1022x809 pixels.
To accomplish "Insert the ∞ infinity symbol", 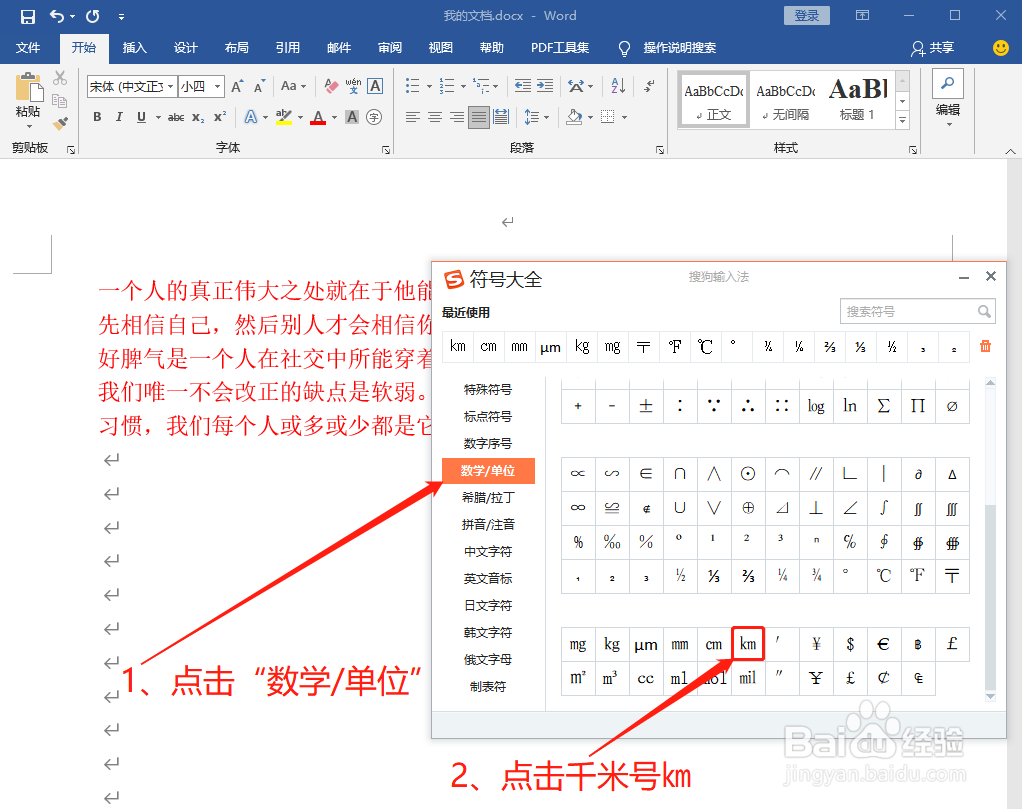I will [578, 508].
